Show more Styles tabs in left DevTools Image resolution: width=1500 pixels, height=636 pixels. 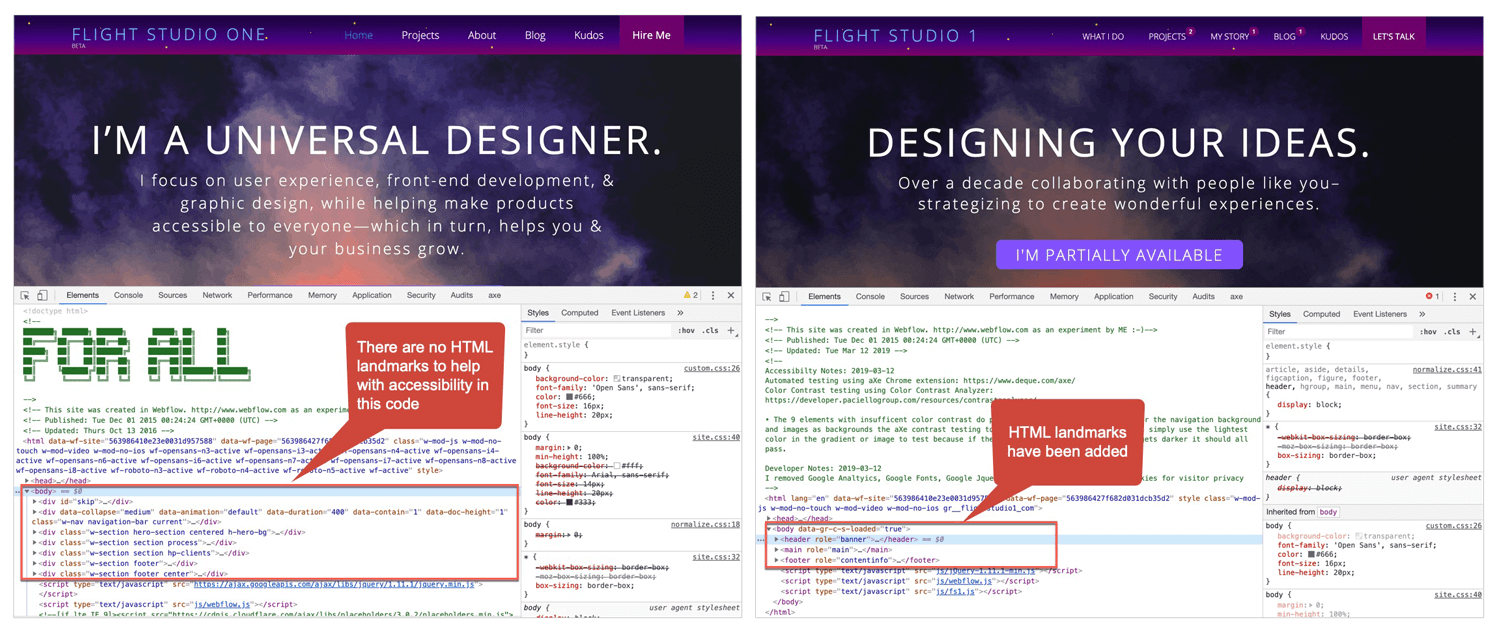click(680, 313)
